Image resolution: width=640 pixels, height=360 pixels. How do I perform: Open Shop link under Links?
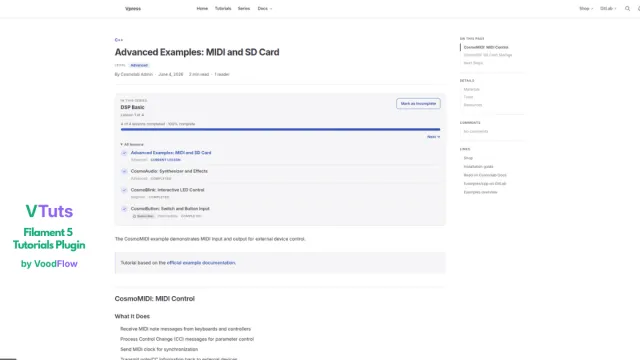[x=468, y=158]
